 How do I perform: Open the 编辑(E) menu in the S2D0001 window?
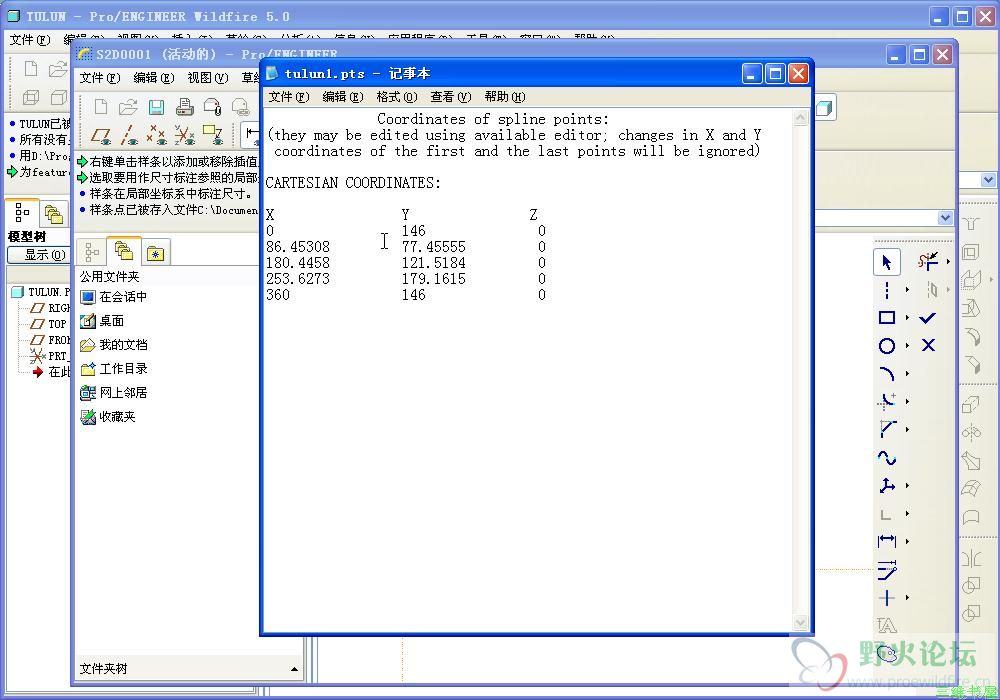154,78
